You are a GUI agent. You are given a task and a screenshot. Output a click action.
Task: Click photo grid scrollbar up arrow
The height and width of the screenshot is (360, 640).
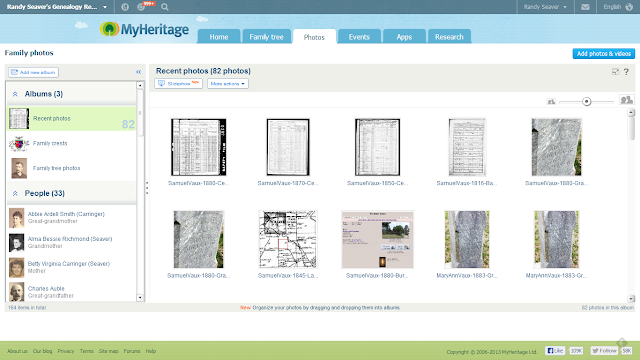(x=631, y=112)
